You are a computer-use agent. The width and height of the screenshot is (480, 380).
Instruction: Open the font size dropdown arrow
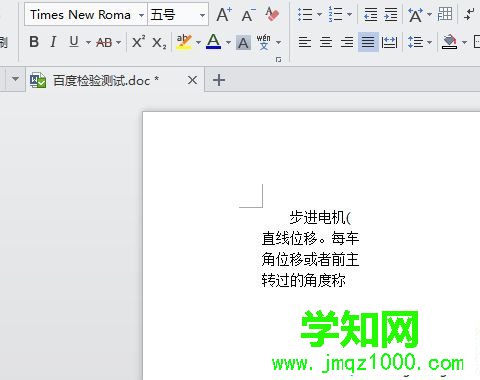point(202,15)
